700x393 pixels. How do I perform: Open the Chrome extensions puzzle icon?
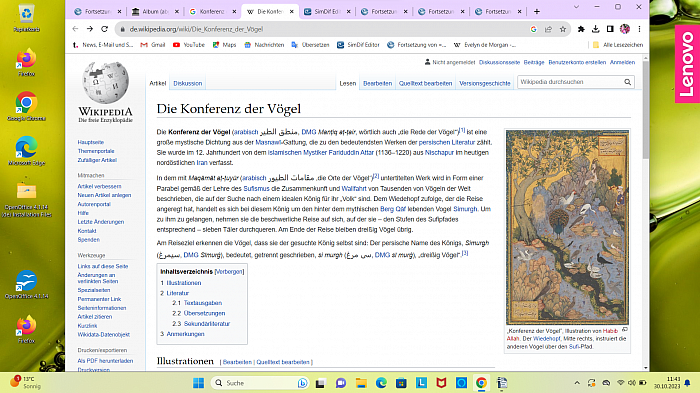(x=581, y=29)
